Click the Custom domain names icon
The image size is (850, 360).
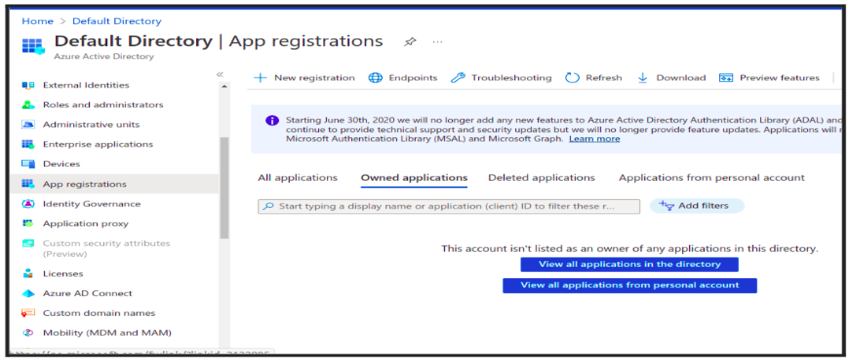tap(28, 313)
